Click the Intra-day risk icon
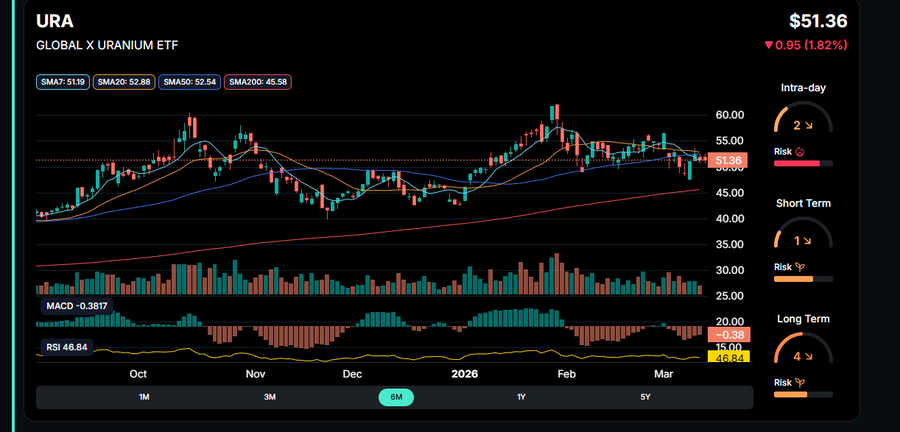 pyautogui.click(x=799, y=152)
